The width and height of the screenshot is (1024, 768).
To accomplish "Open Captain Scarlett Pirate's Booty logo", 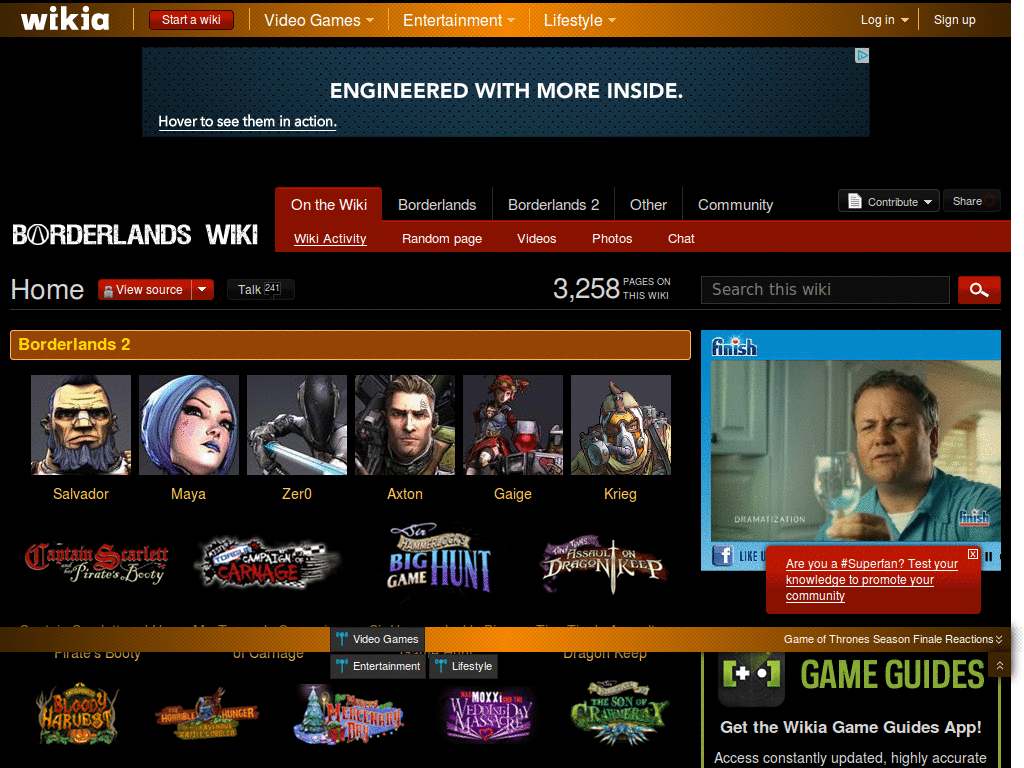I will [x=97, y=563].
